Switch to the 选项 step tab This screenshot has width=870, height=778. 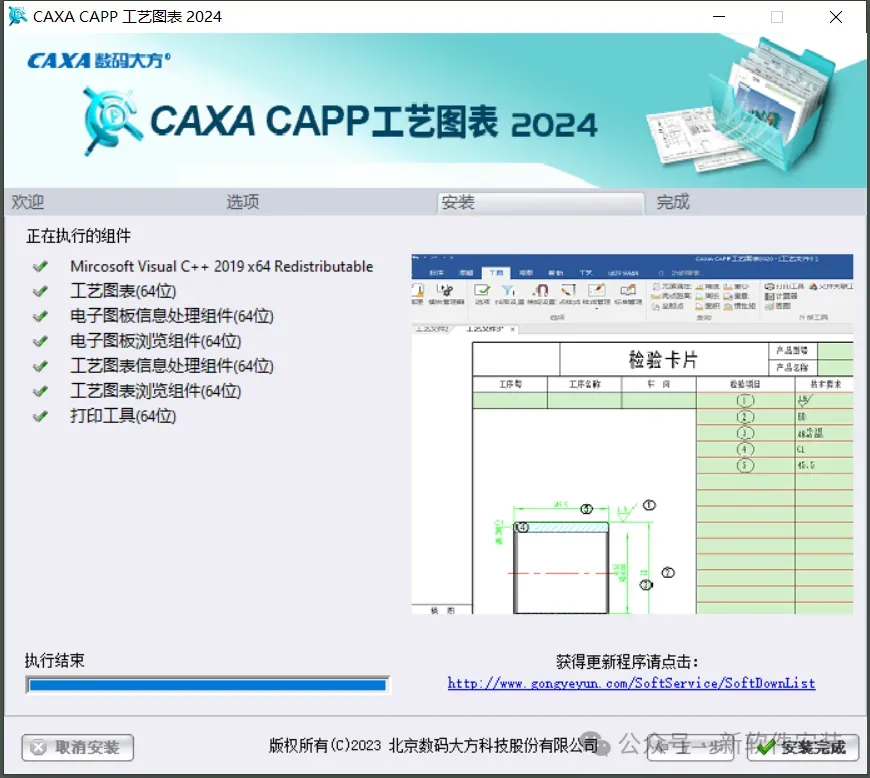[242, 202]
